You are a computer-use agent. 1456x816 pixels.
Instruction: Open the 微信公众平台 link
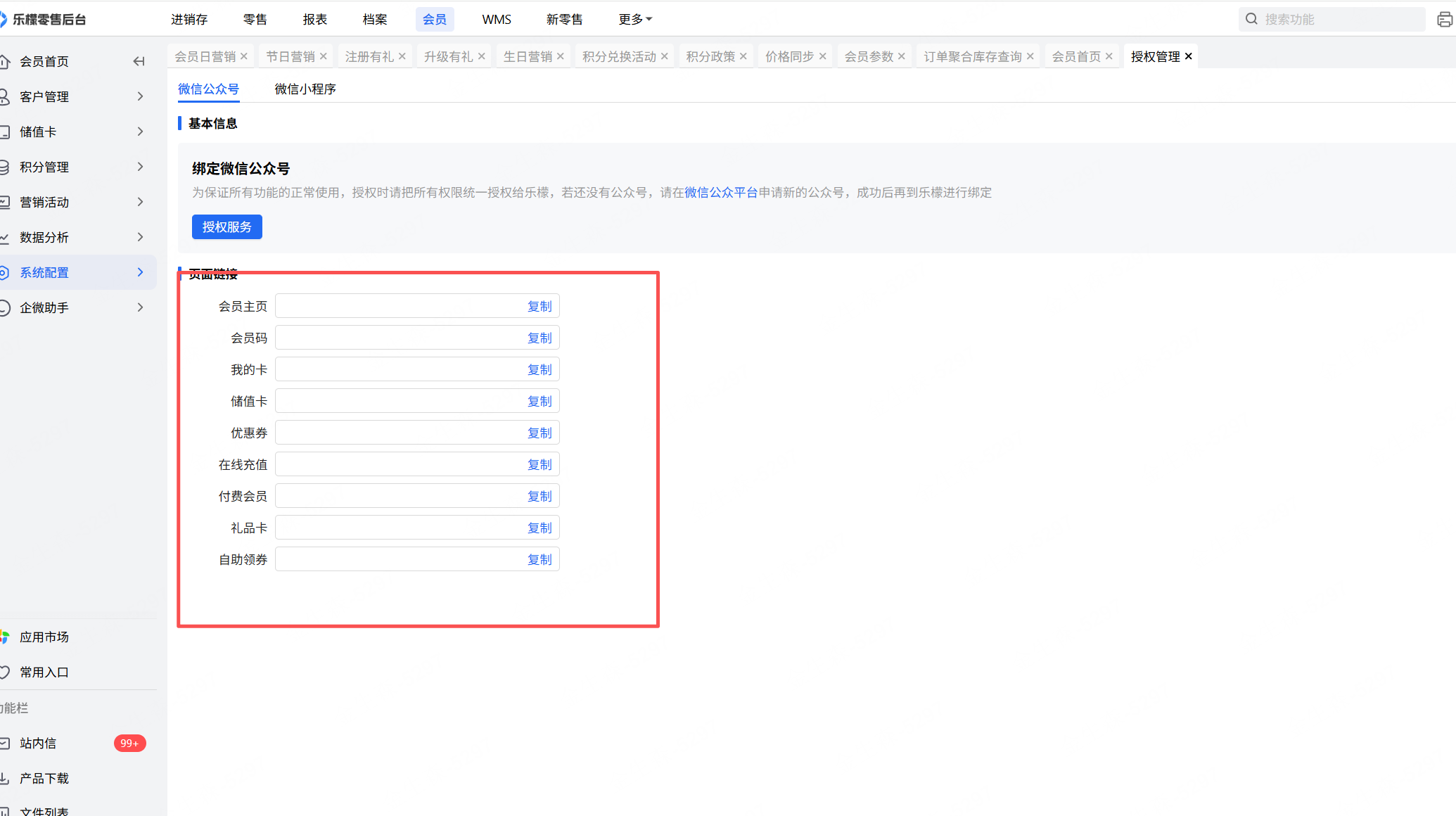(x=720, y=192)
